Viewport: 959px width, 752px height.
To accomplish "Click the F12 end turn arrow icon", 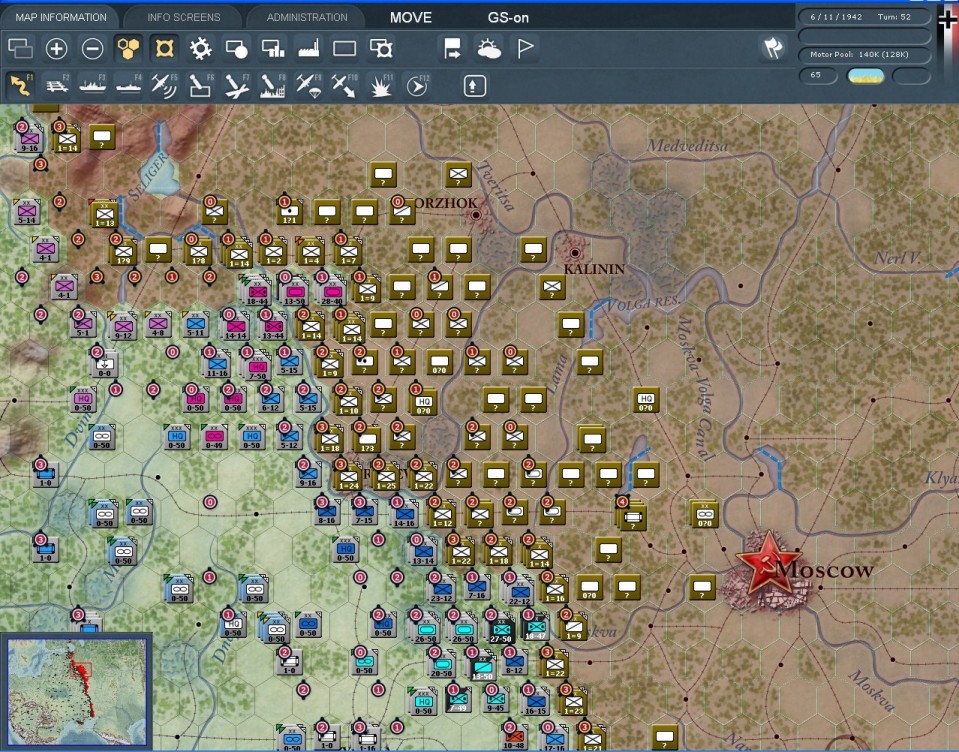I will (416, 86).
